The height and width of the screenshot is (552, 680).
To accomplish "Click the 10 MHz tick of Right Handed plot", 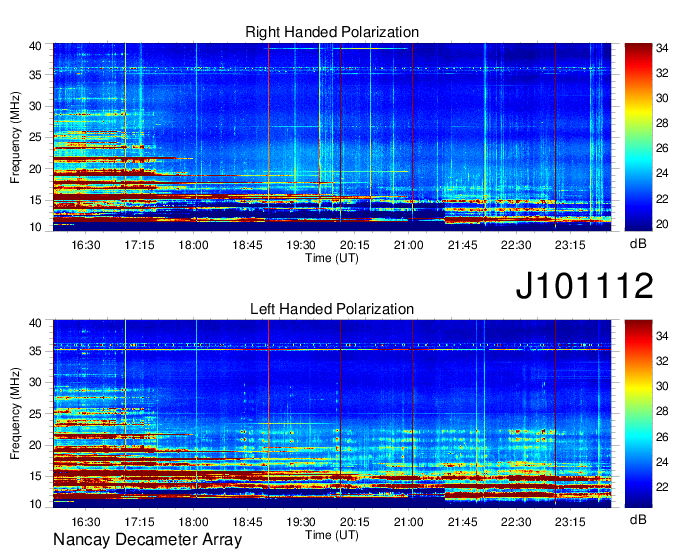I will 36,227.
